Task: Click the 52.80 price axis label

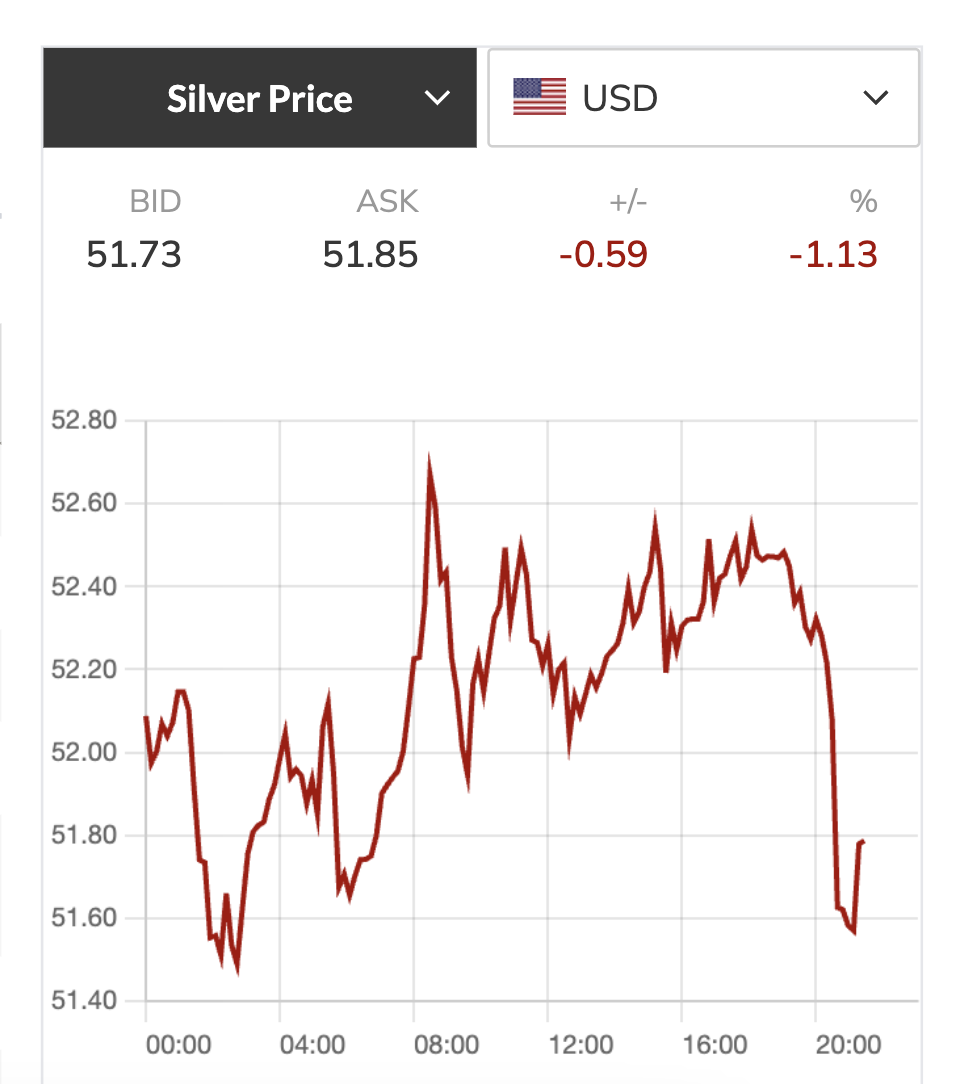Action: tap(84, 420)
